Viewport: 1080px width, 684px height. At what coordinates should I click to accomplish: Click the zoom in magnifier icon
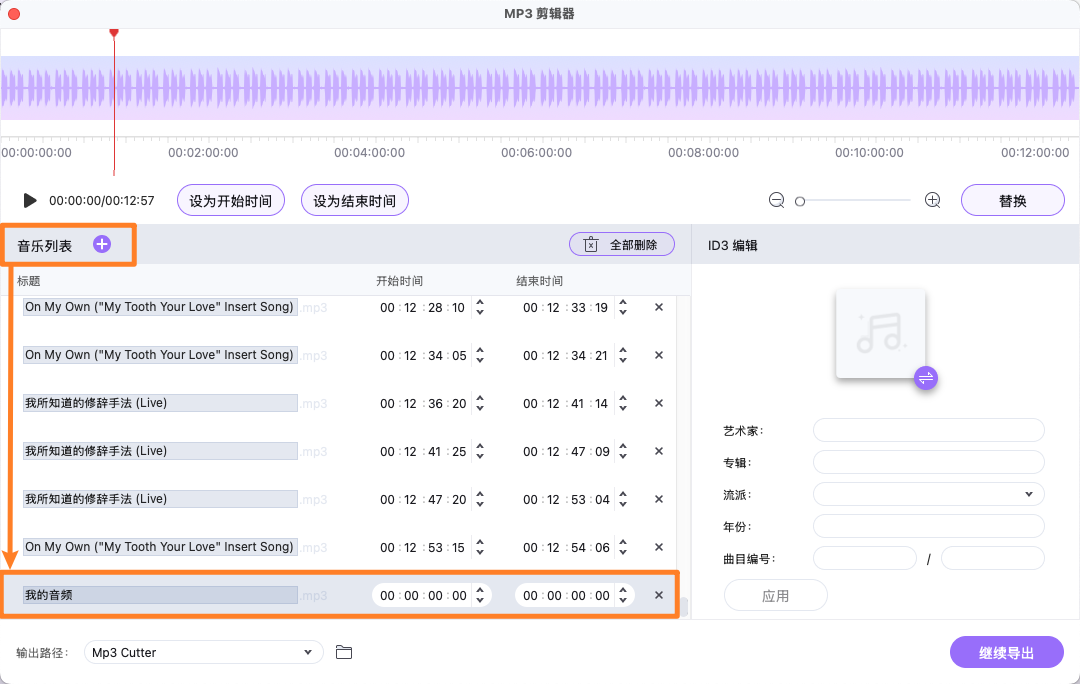932,199
